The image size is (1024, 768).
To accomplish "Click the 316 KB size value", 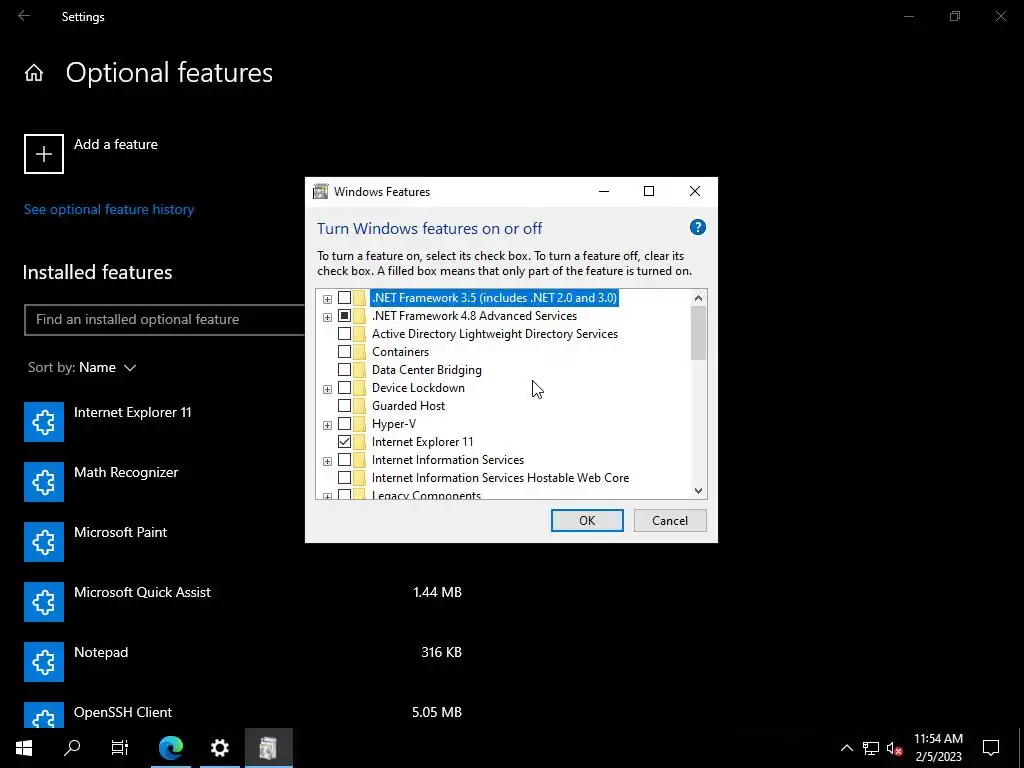I will click(441, 652).
